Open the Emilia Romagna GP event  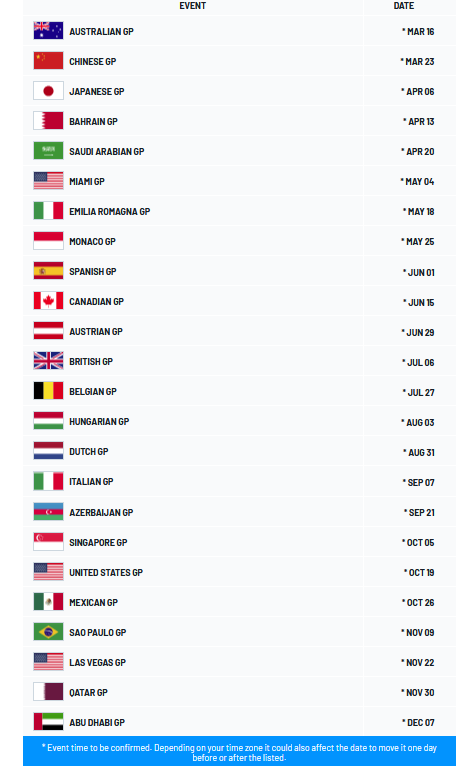click(109, 212)
